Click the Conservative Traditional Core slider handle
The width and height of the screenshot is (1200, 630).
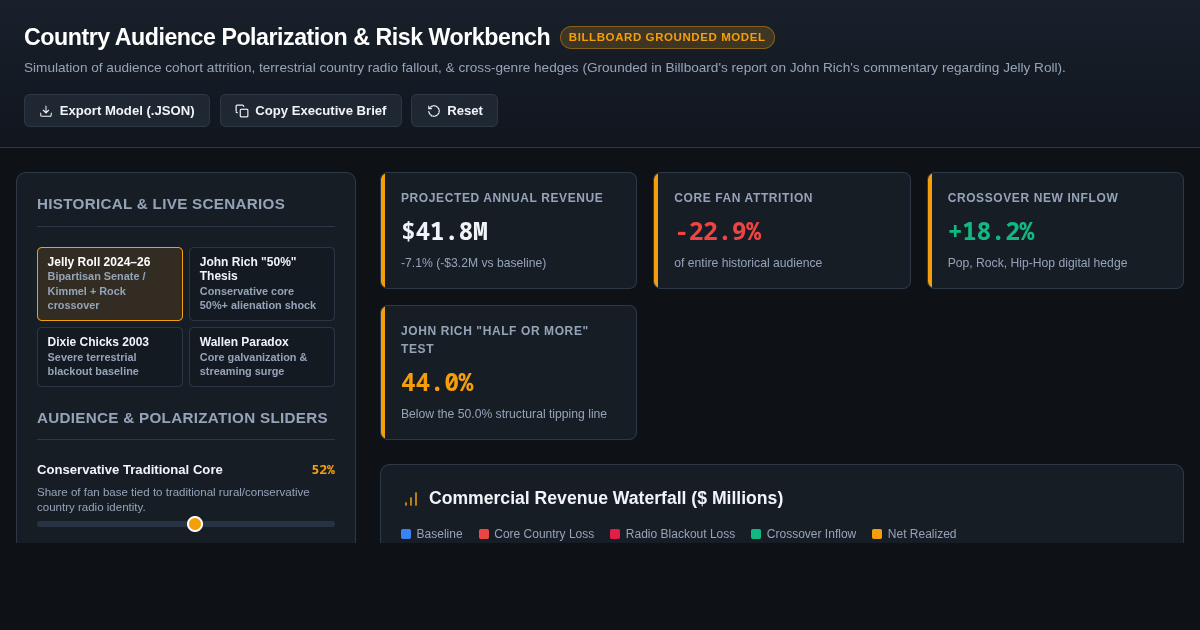pos(195,524)
